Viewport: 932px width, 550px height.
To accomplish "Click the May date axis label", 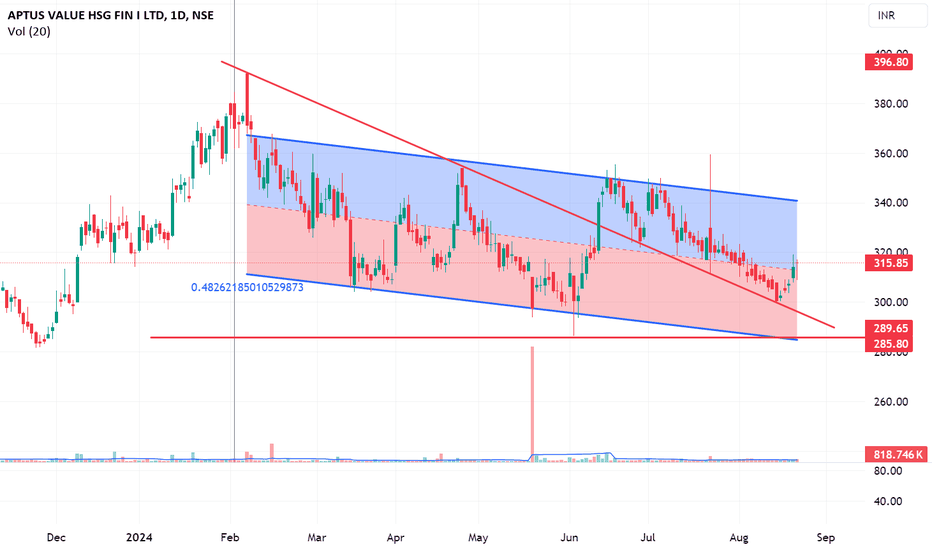I will [x=478, y=538].
